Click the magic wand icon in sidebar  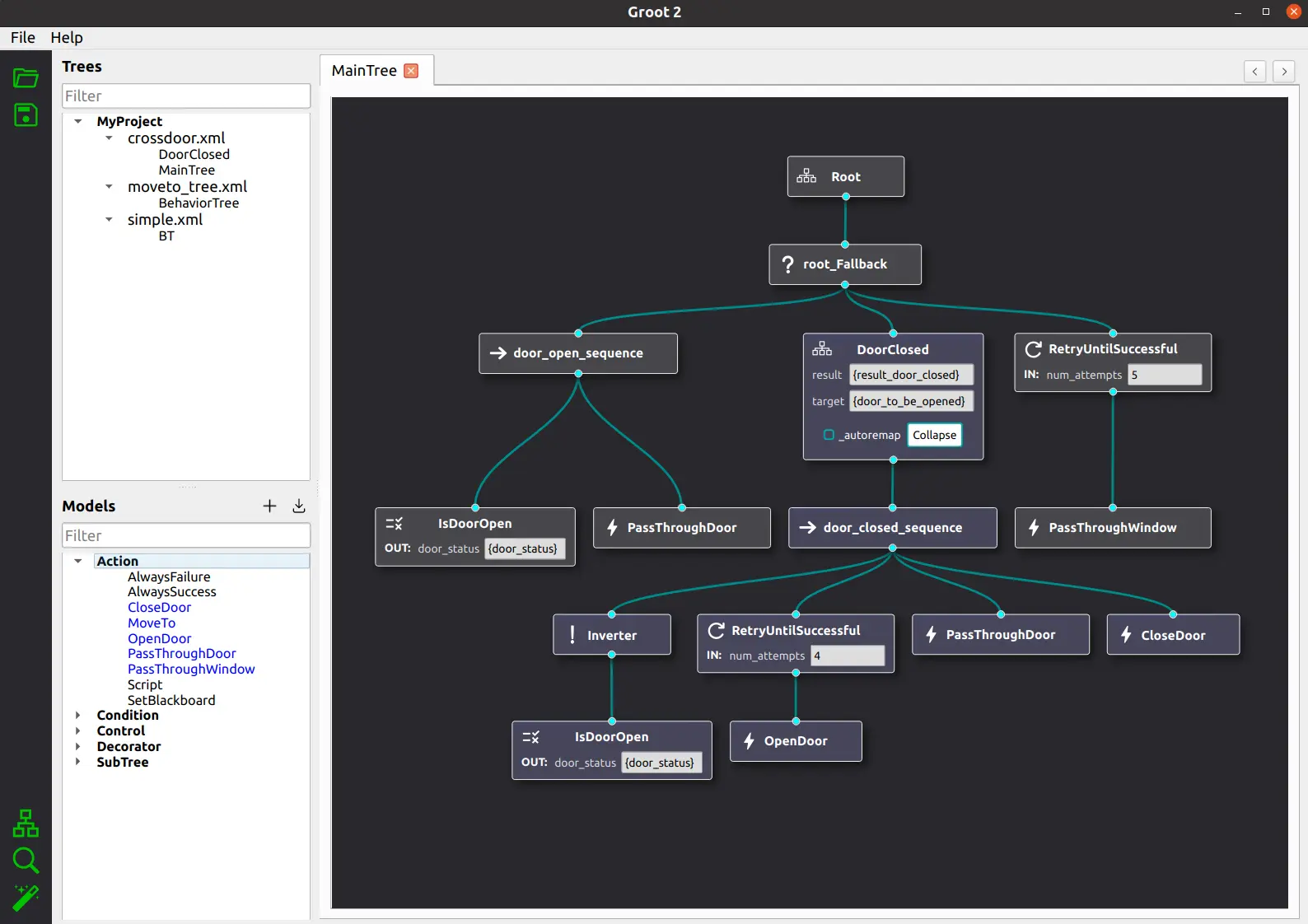(x=26, y=898)
